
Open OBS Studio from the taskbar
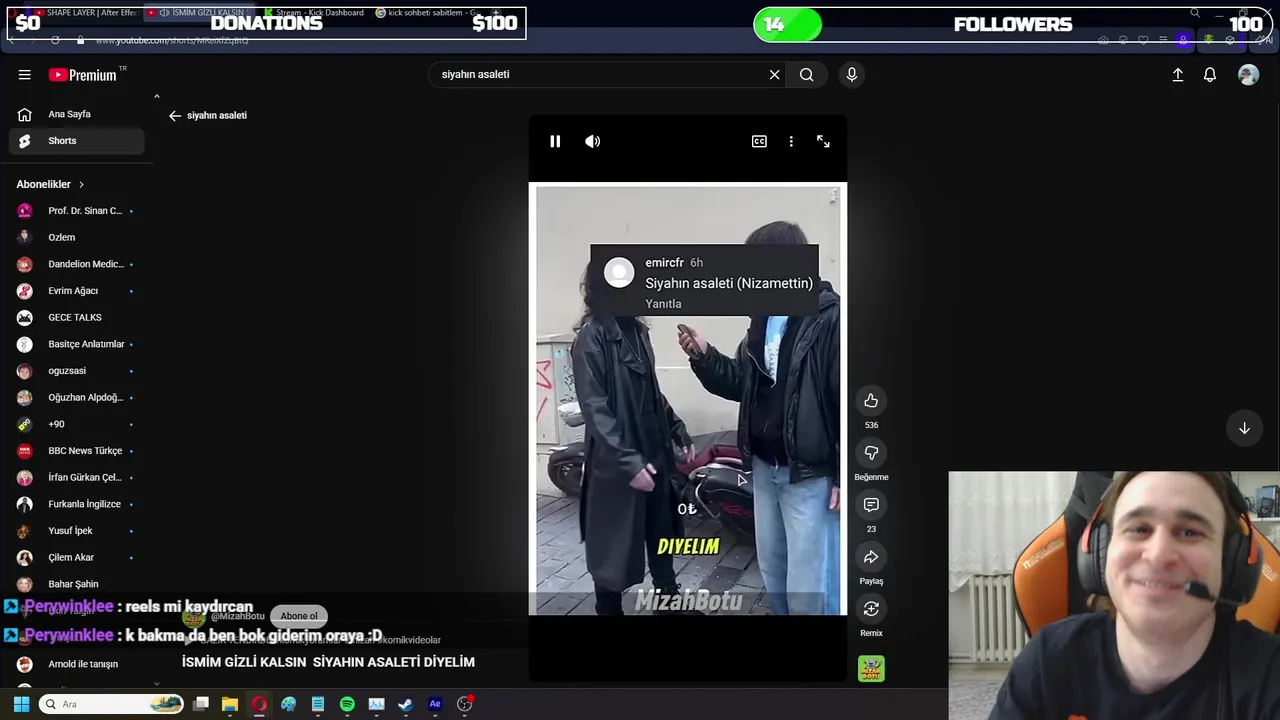click(464, 704)
